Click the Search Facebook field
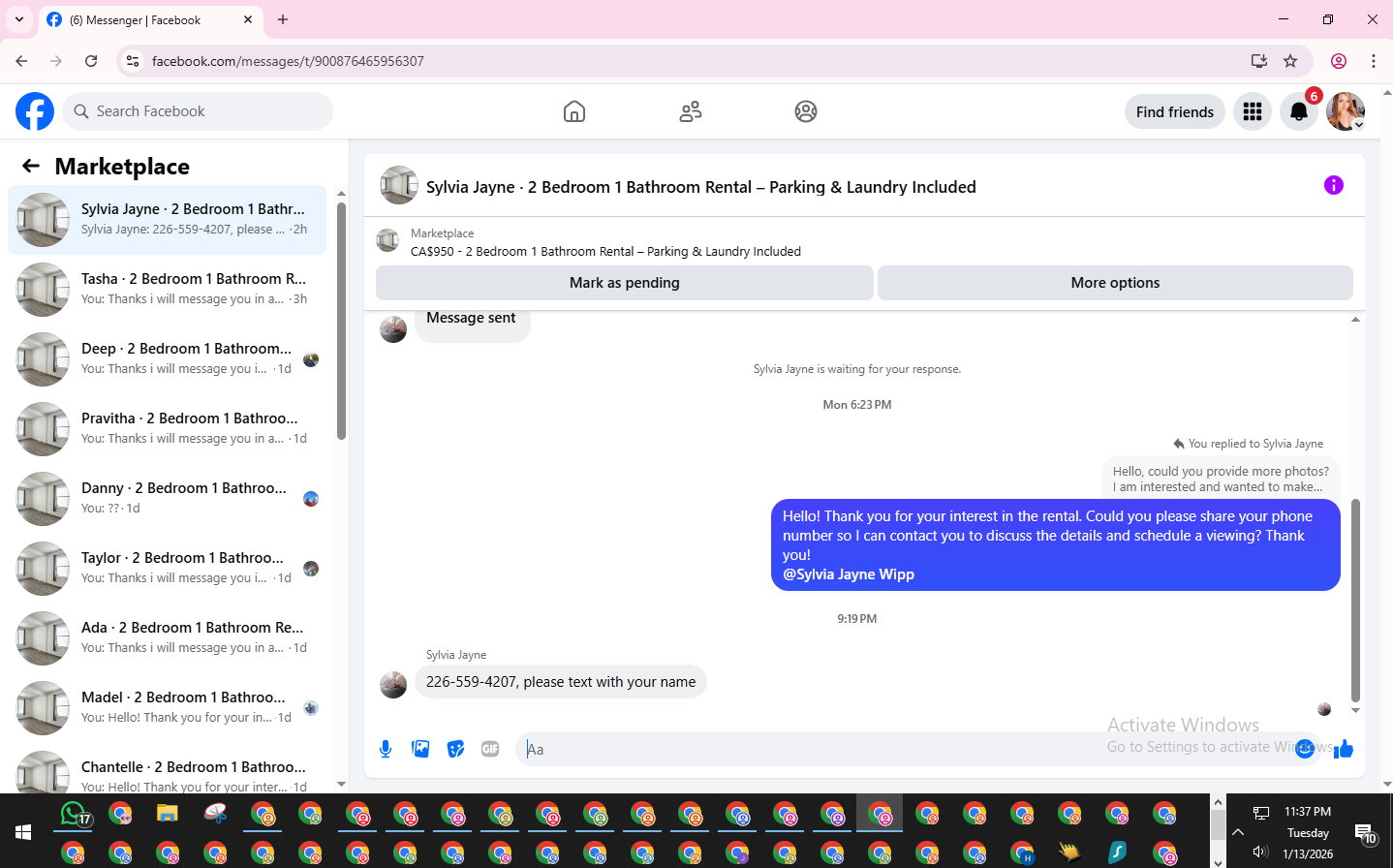 pos(198,111)
